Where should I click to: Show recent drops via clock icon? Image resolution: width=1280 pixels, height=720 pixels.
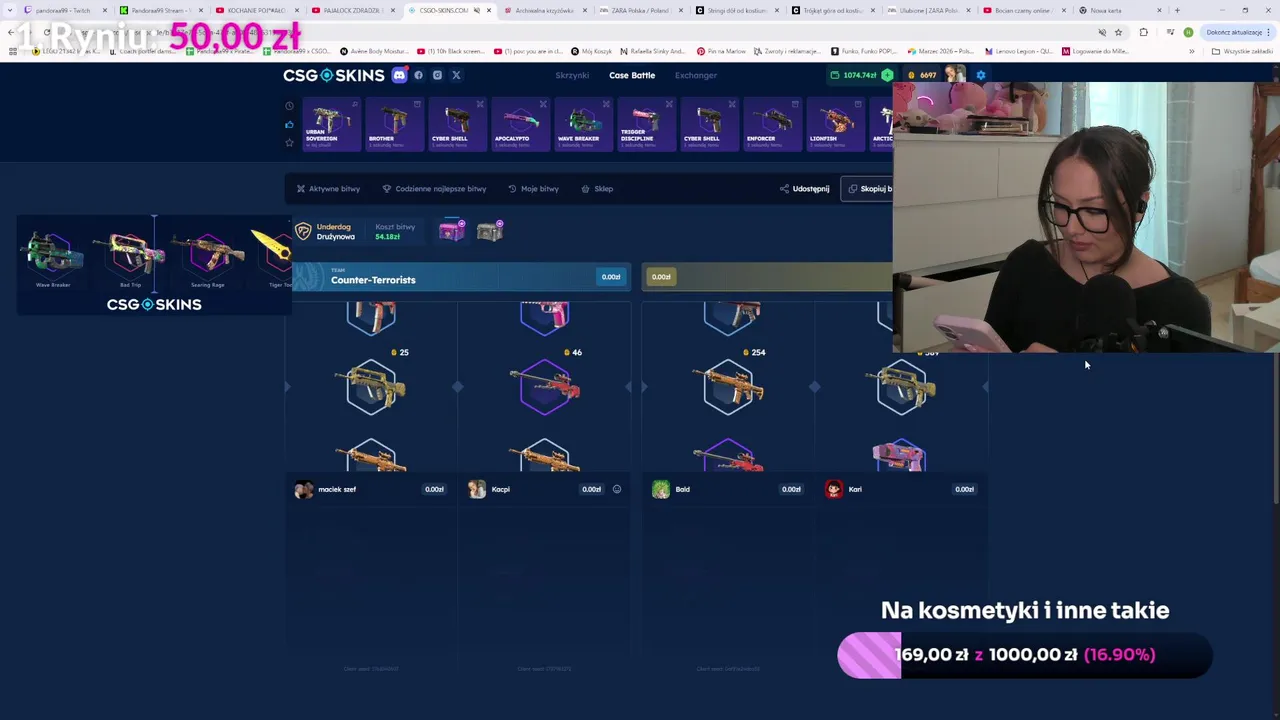pos(289,106)
